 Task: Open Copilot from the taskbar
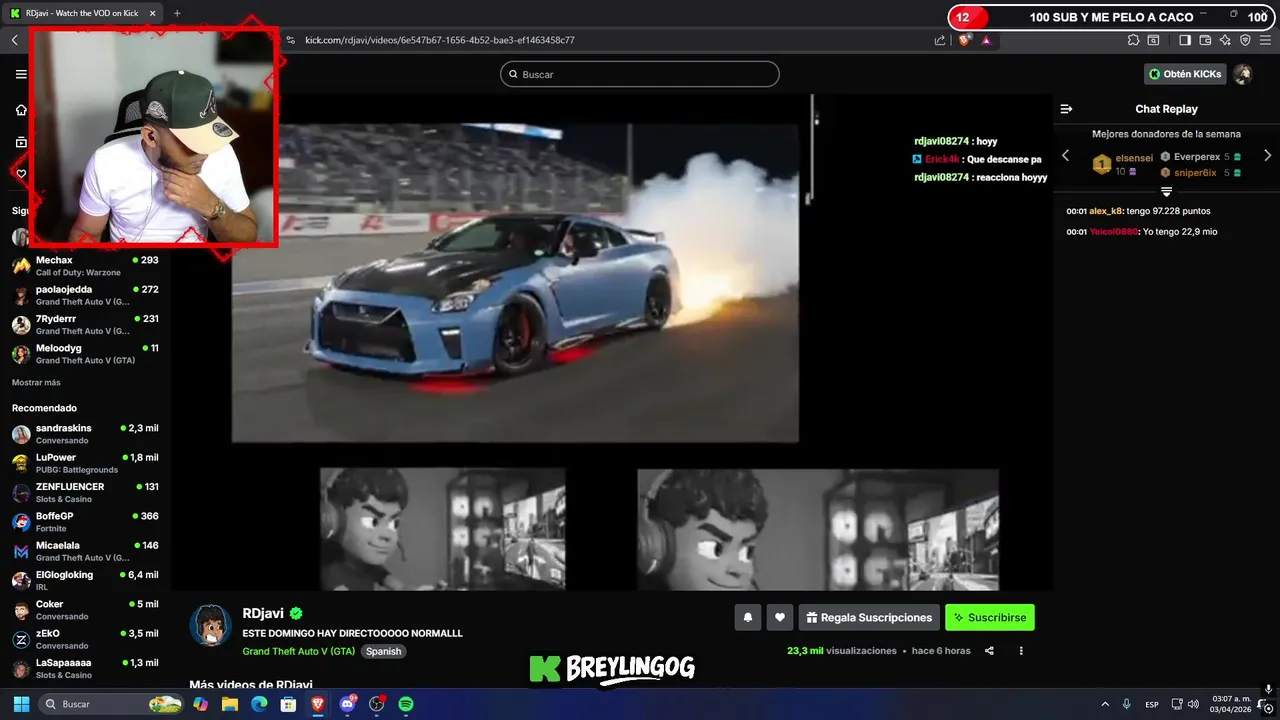tap(200, 704)
